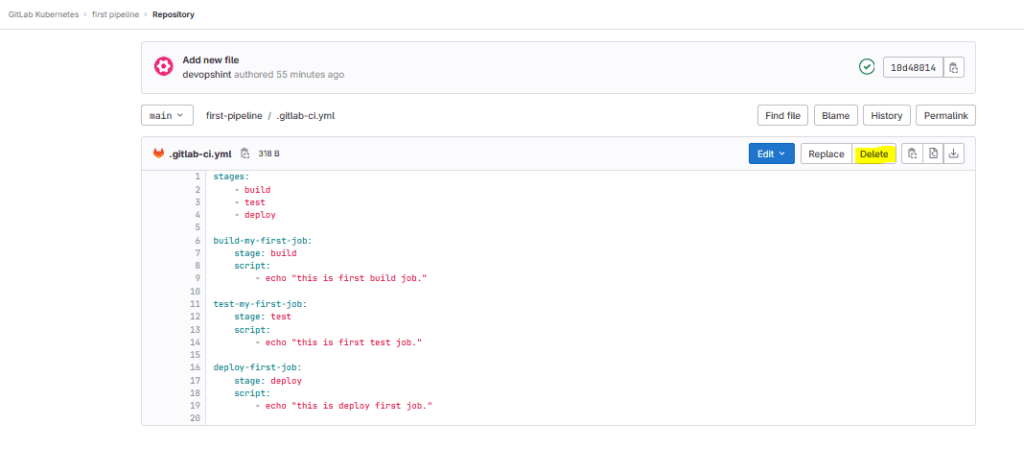Copy file contents icon in file header
Screen dimensions: 1024x471
tap(912, 154)
